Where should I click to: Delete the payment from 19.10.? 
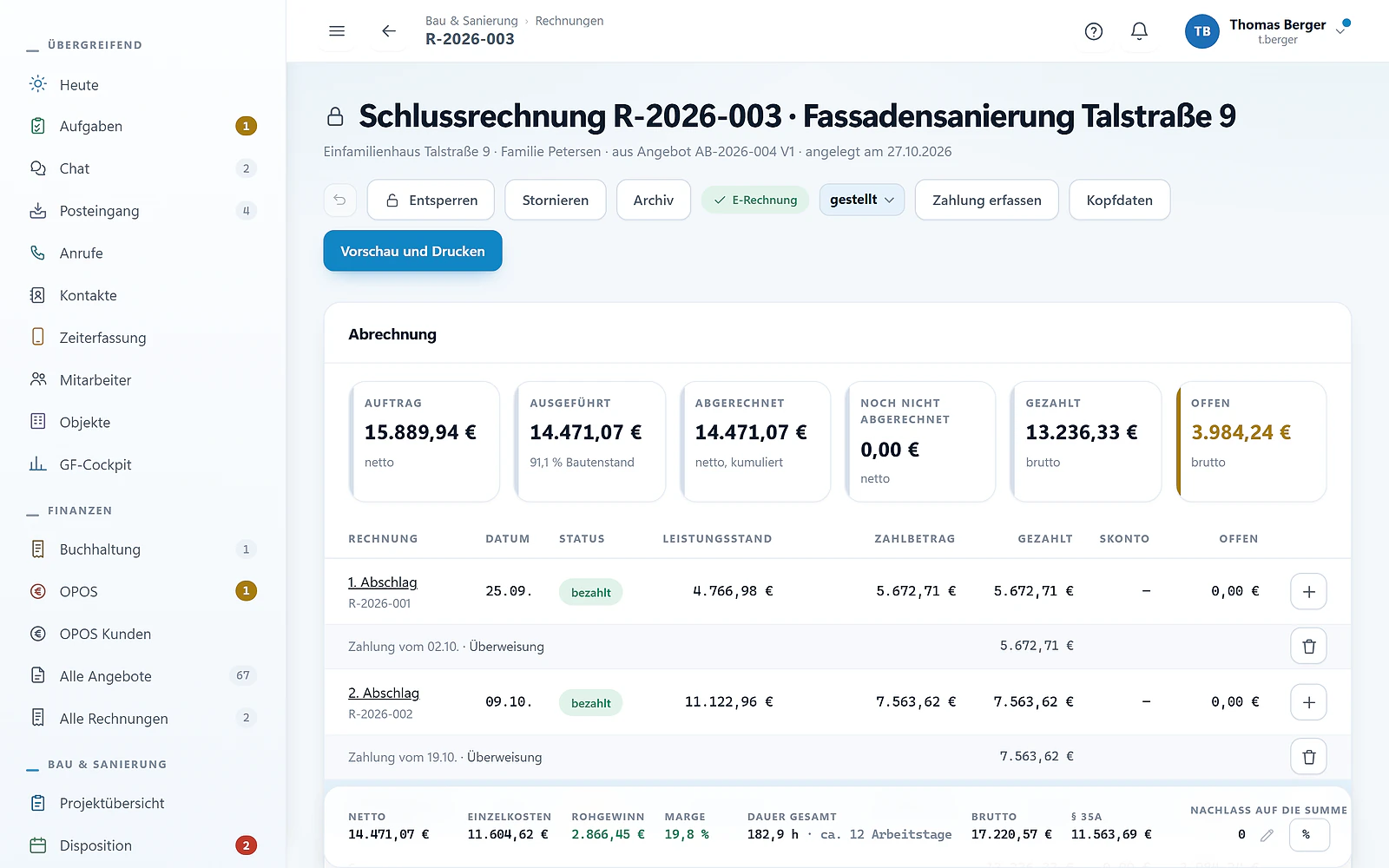[1308, 757]
